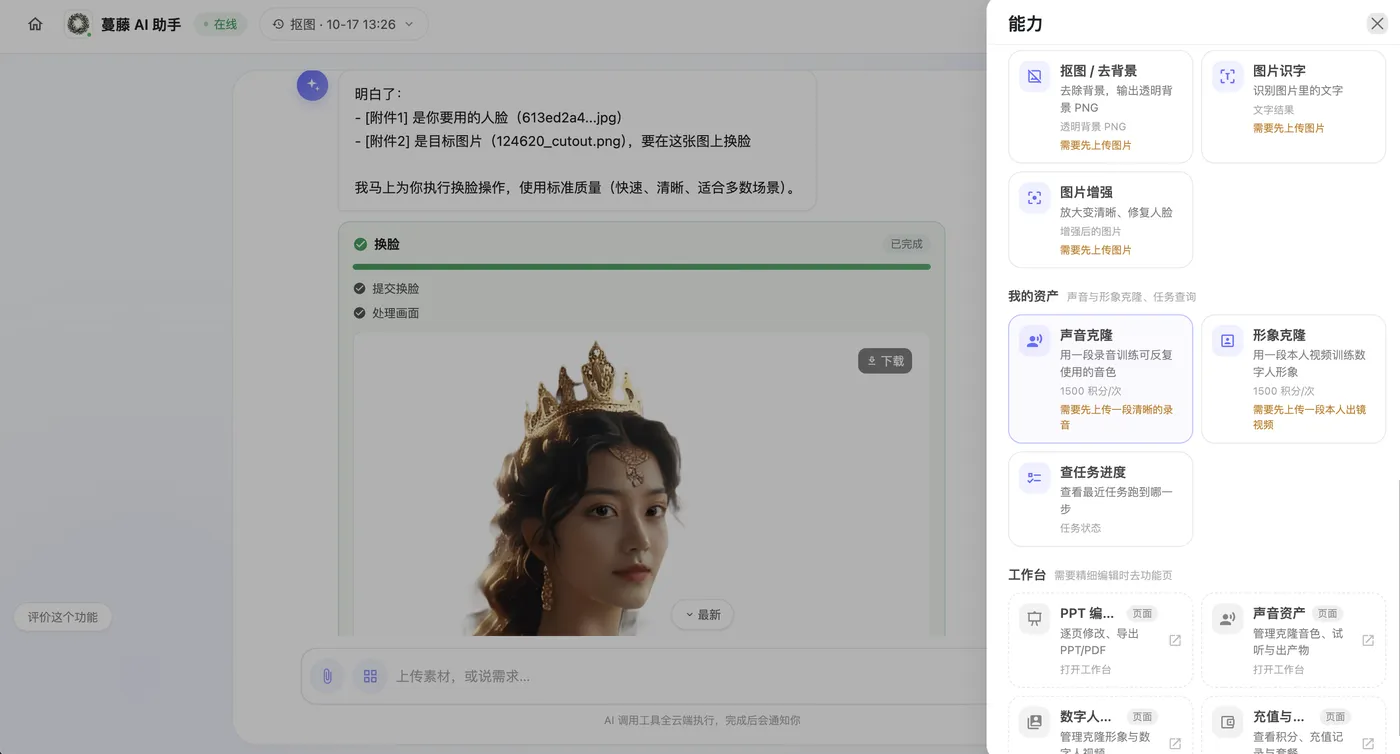Open the capabilities grid icon beside the input

coord(370,676)
